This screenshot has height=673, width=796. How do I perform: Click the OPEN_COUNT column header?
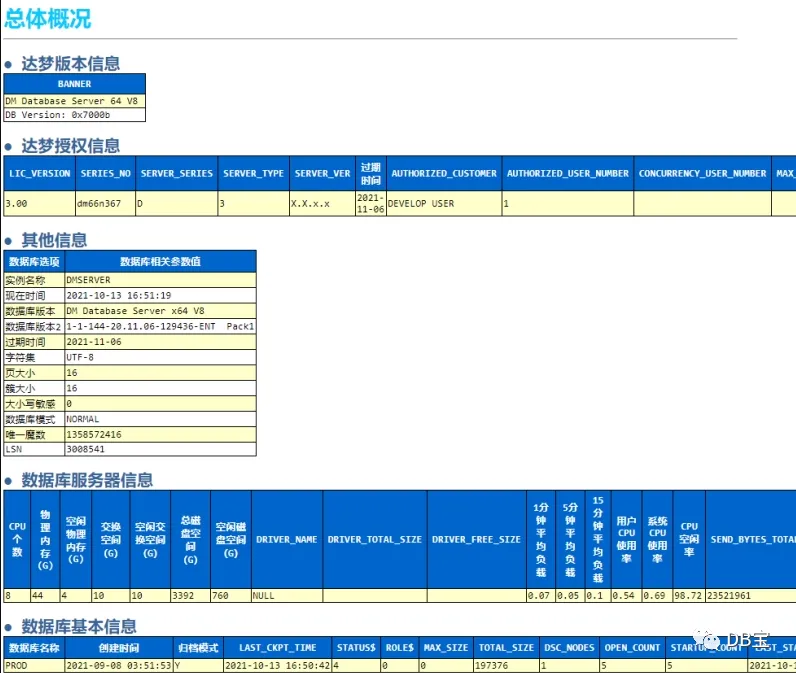pos(632,648)
